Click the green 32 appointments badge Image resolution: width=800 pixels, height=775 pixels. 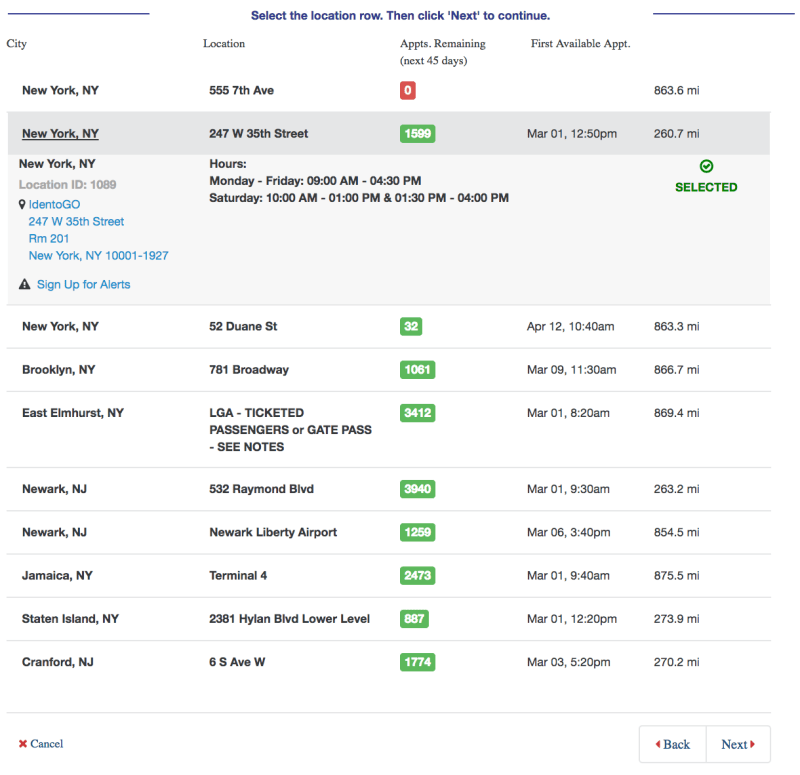(x=411, y=327)
